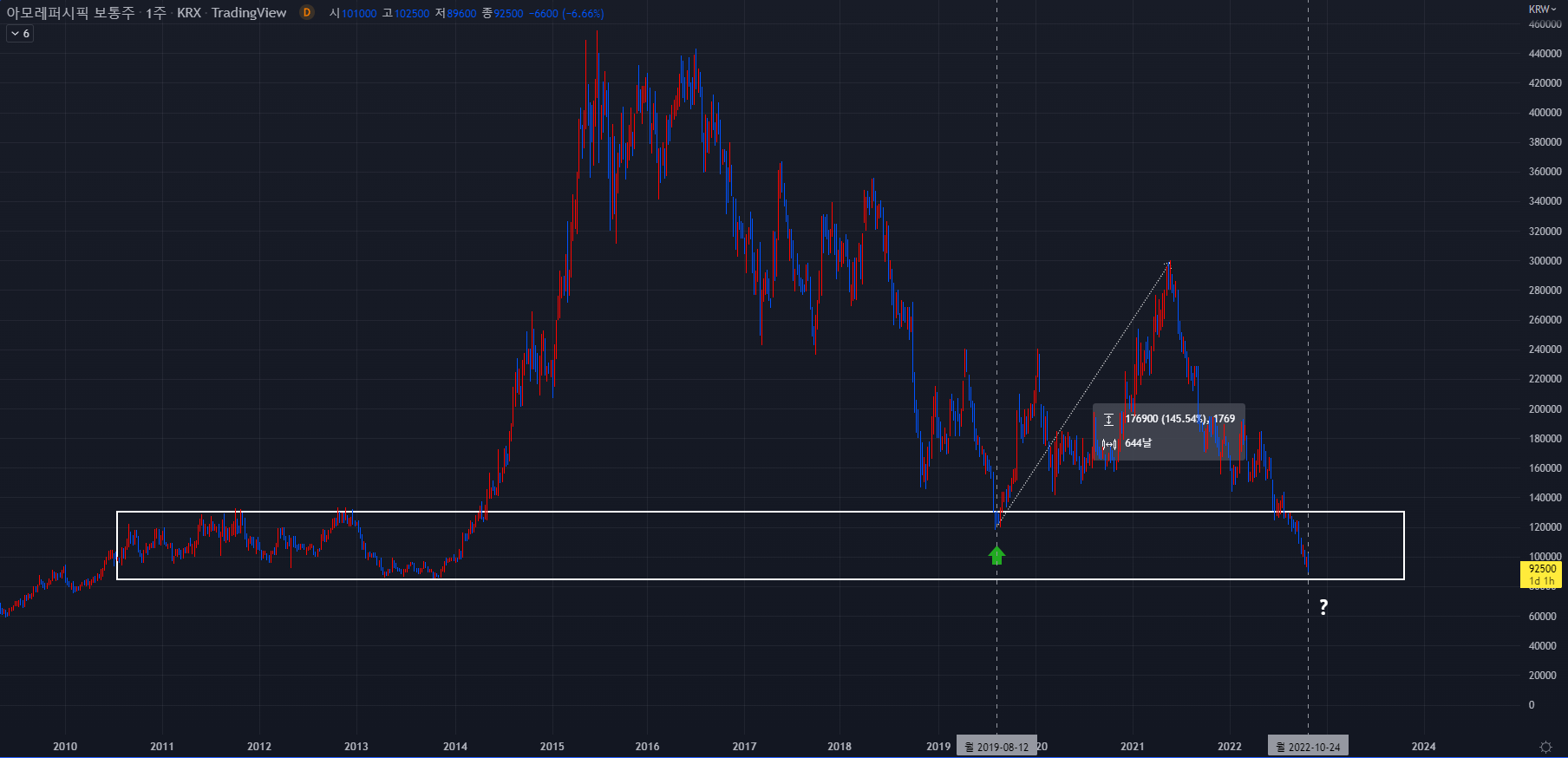Select the 2019-08-12 date marker on time axis
Viewport: 1568px width, 758px height.
tap(996, 747)
